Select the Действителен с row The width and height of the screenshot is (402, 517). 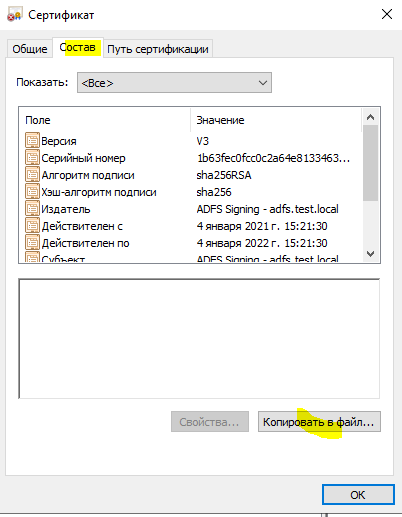[190, 226]
